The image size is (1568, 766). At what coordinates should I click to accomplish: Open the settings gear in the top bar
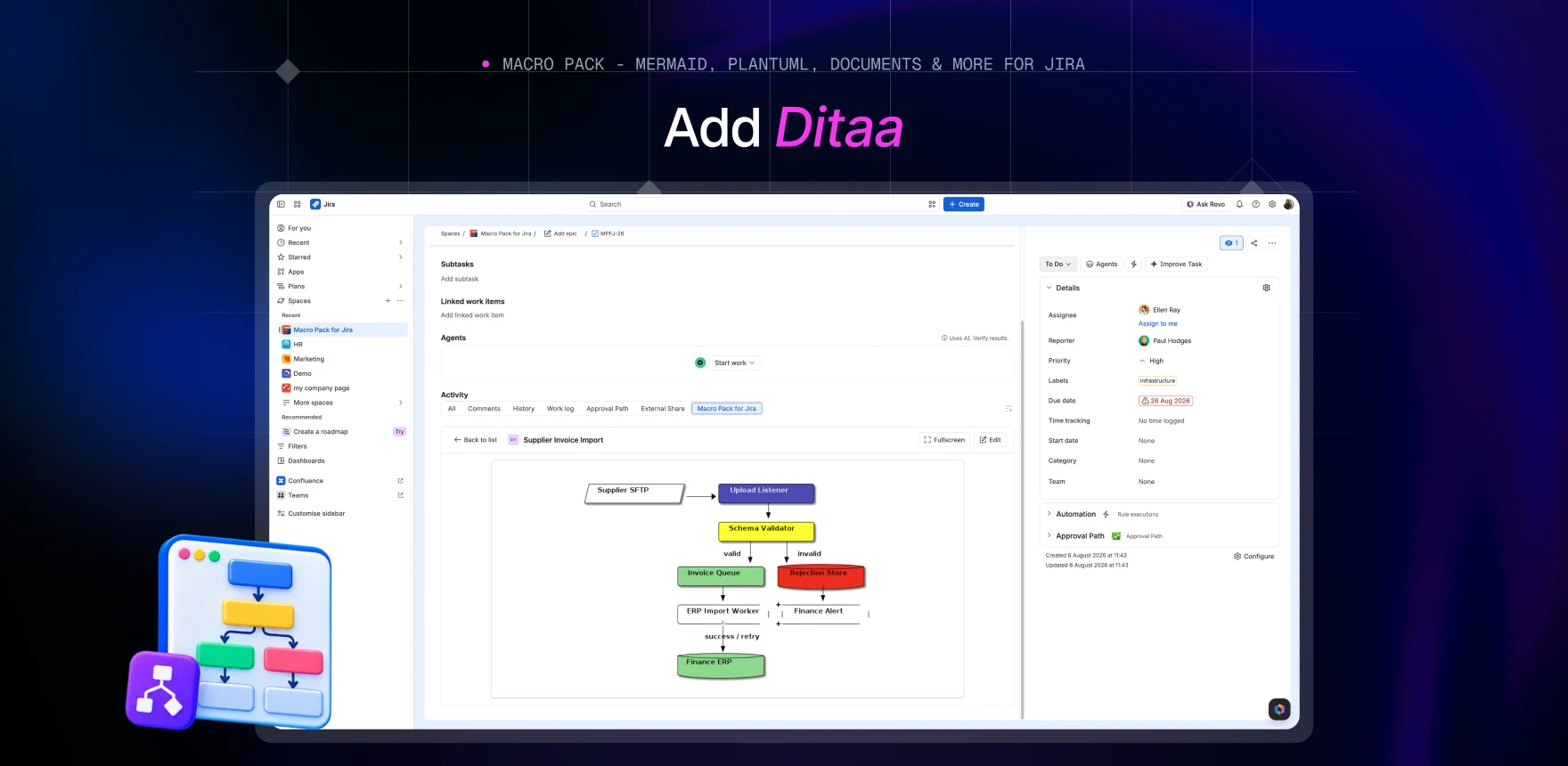(x=1272, y=204)
